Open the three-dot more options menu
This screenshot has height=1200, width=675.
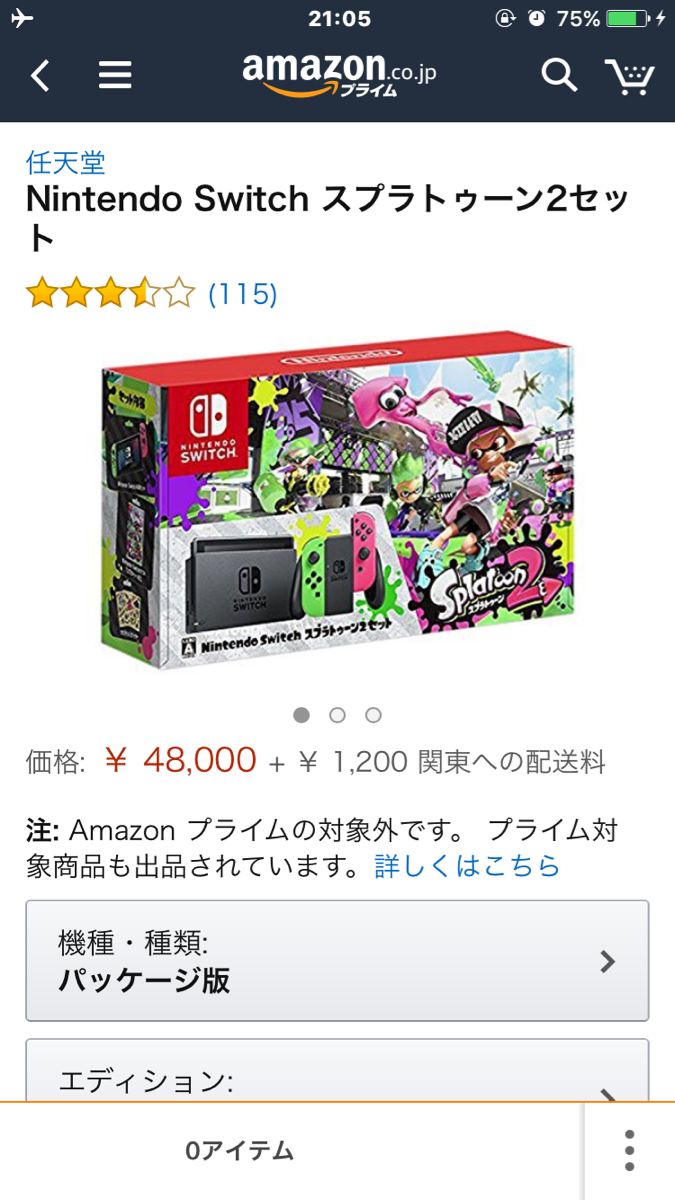coord(629,1151)
